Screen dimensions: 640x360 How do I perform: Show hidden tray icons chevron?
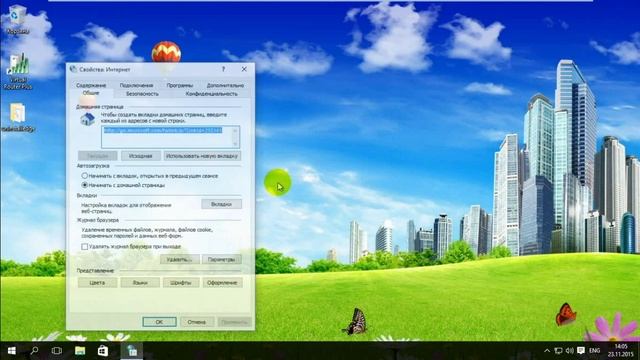pos(547,351)
